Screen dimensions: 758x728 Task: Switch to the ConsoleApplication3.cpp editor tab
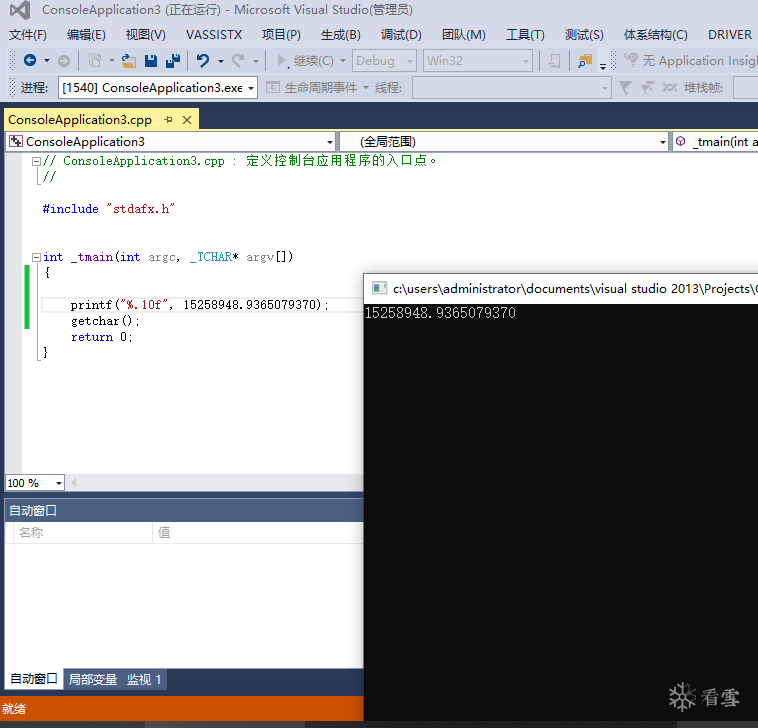coord(80,119)
